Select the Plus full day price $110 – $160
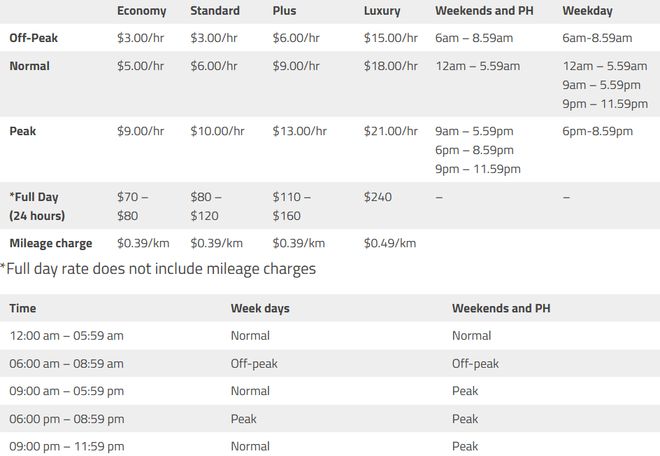Viewport: 660px width, 456px height. [291, 206]
